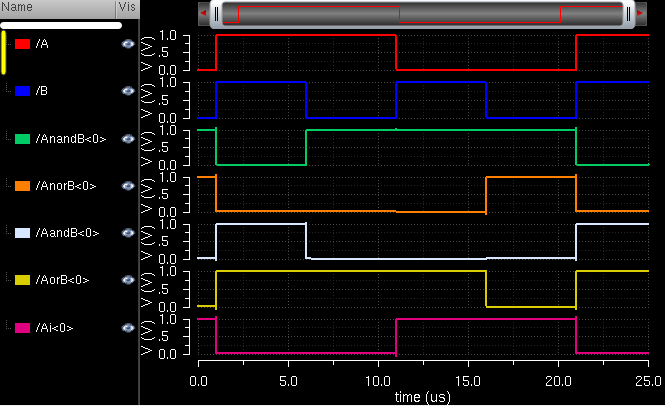665x406 pixels.
Task: Select the /AnandB<0> signal name
Action: click(71, 139)
